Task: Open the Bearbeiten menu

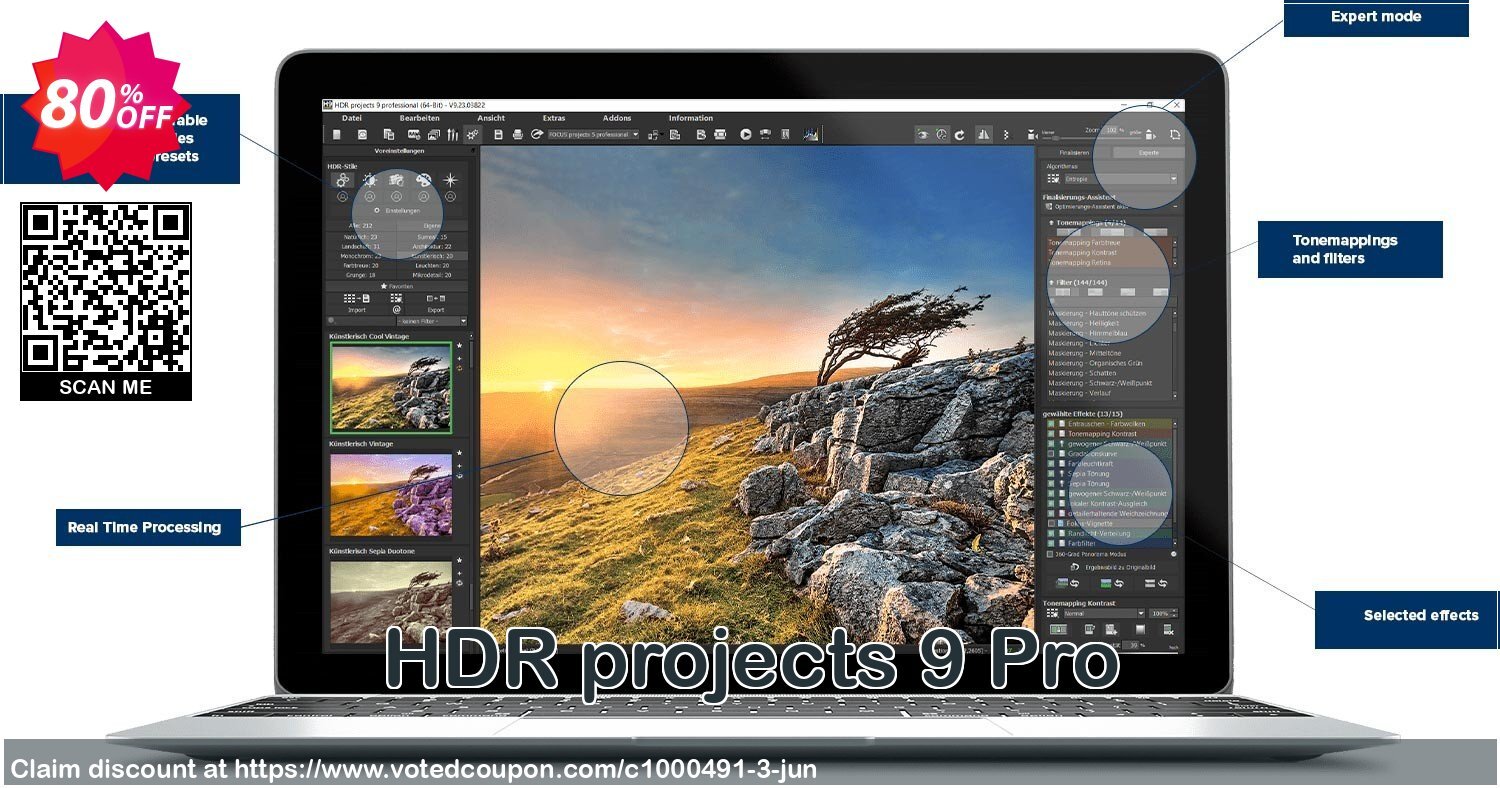Action: pos(419,118)
